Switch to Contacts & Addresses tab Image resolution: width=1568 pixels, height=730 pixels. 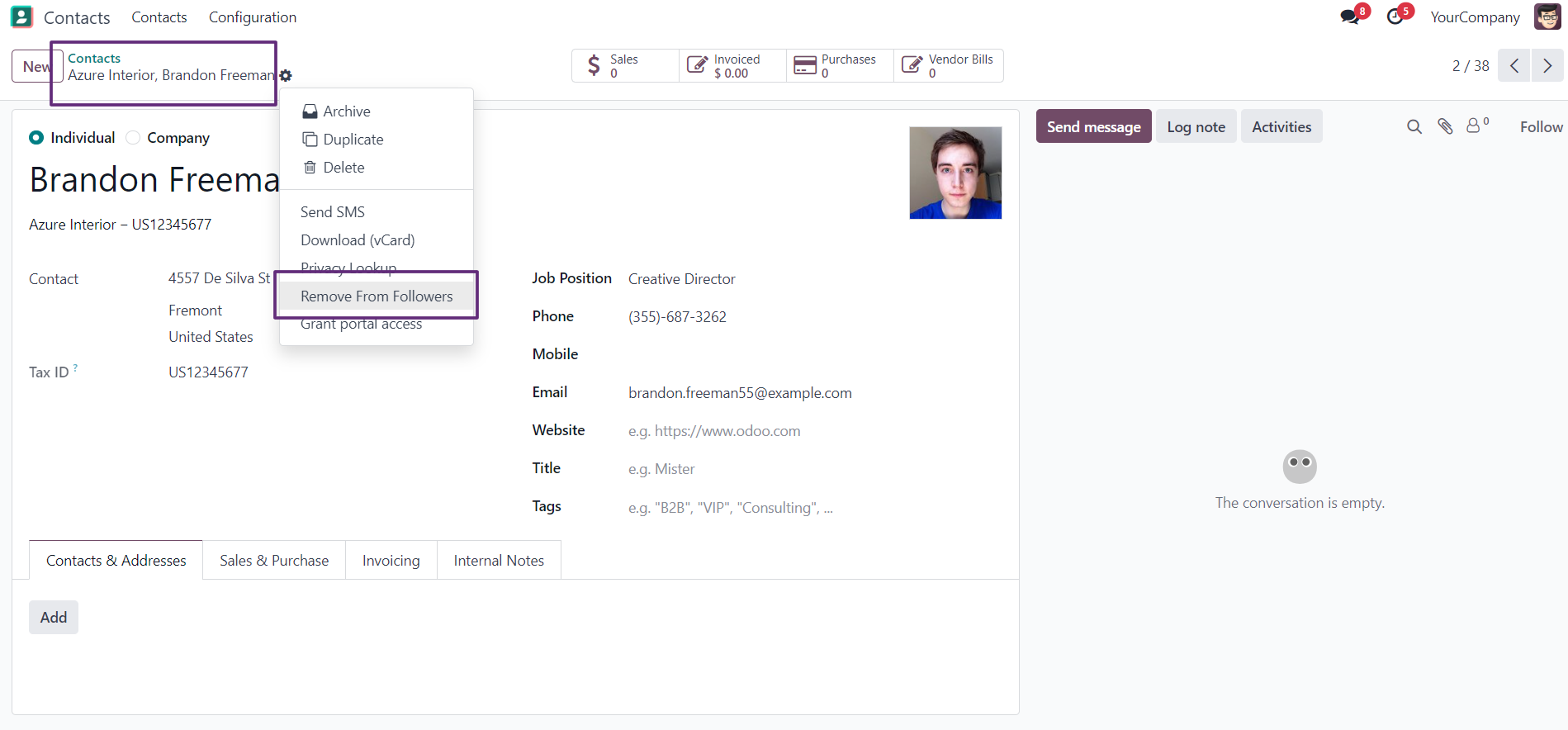(116, 561)
